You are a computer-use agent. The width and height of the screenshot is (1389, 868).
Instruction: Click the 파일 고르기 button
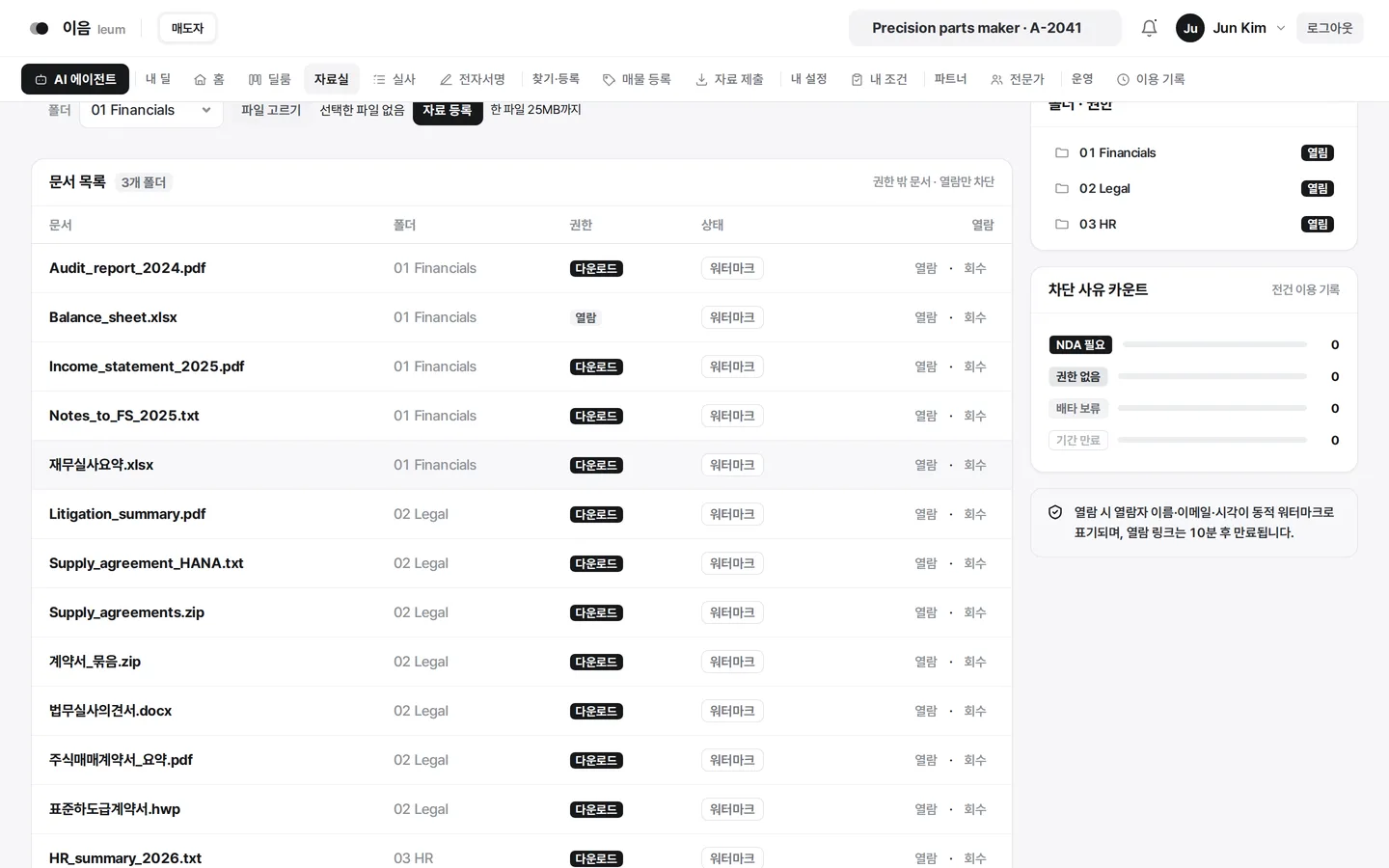tap(271, 110)
